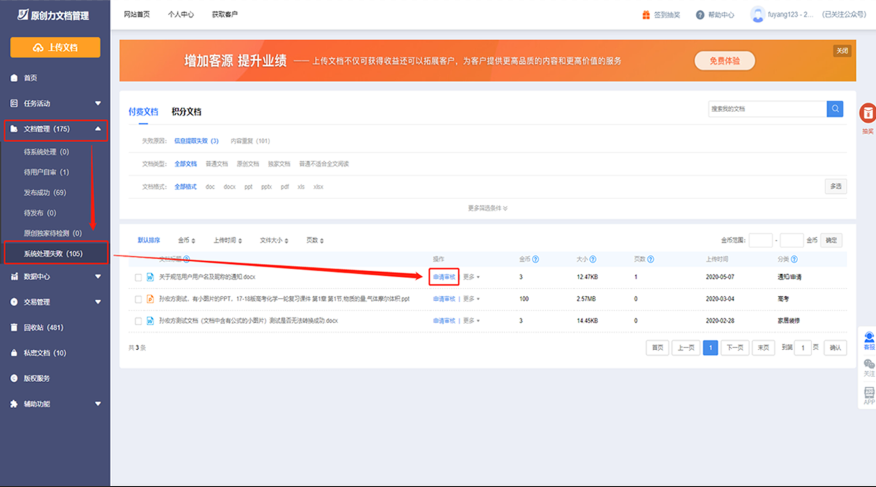Open 更多 dropdown for first document
This screenshot has height=487, width=876.
click(x=470, y=277)
